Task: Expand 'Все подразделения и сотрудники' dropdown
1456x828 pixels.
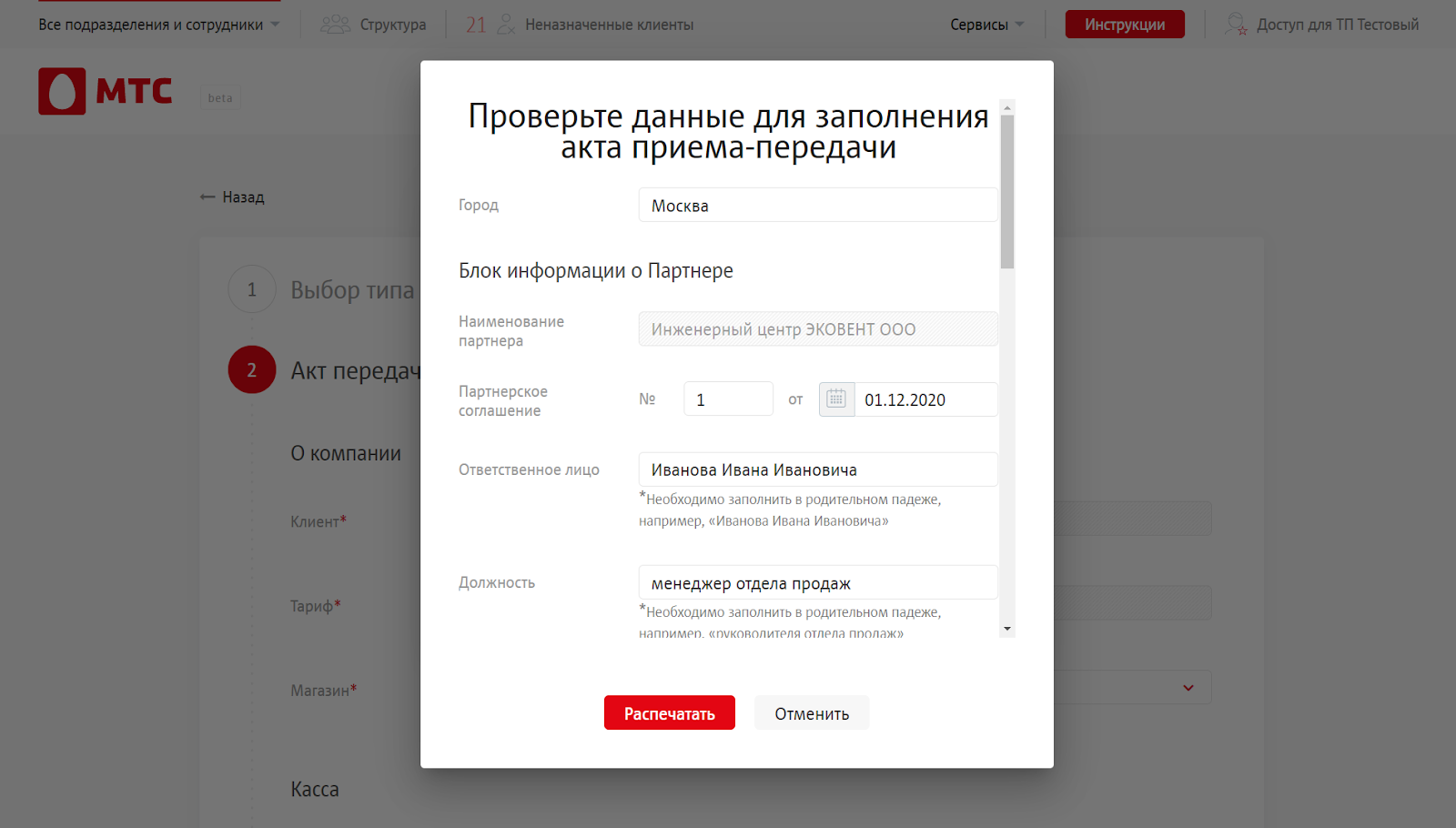Action: pos(159,25)
